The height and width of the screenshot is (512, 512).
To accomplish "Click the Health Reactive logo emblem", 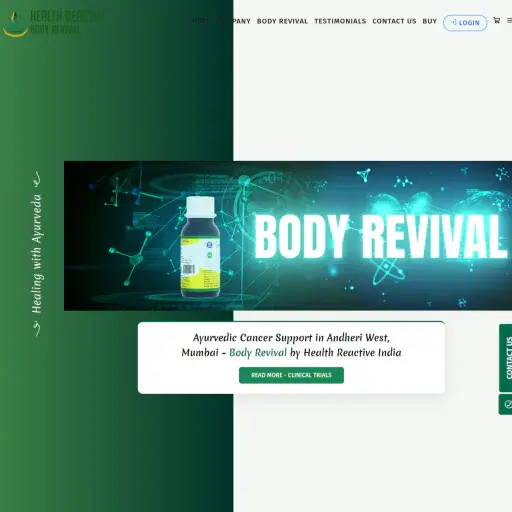I will click(x=15, y=24).
